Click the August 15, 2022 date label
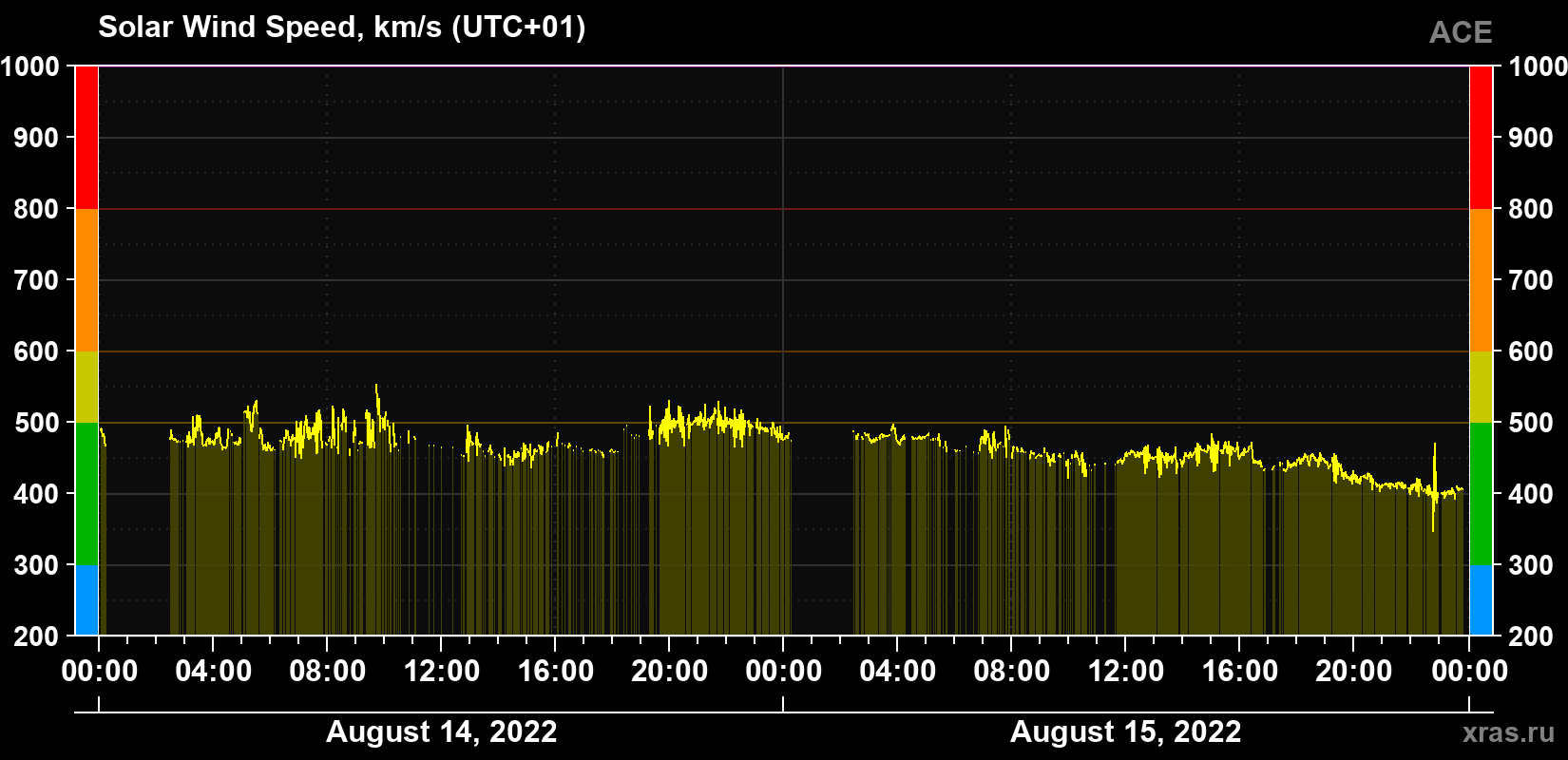 tap(1125, 731)
